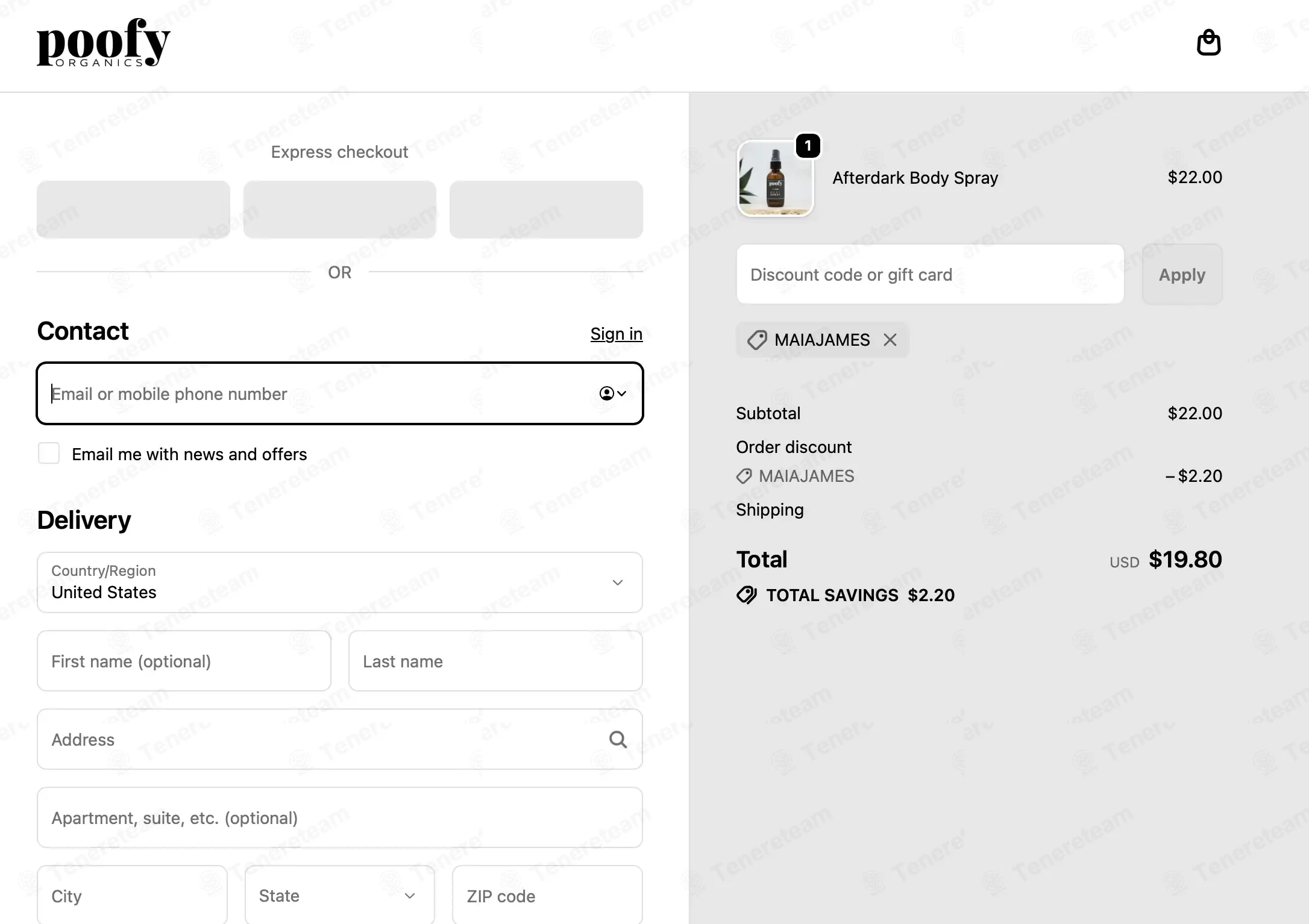Remove the MAIAJAMES discount code
Viewport: 1309px width, 924px height.
890,340
